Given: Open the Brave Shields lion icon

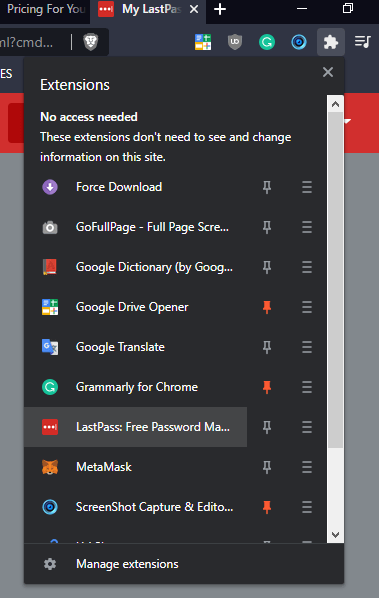Looking at the screenshot, I should point(91,42).
